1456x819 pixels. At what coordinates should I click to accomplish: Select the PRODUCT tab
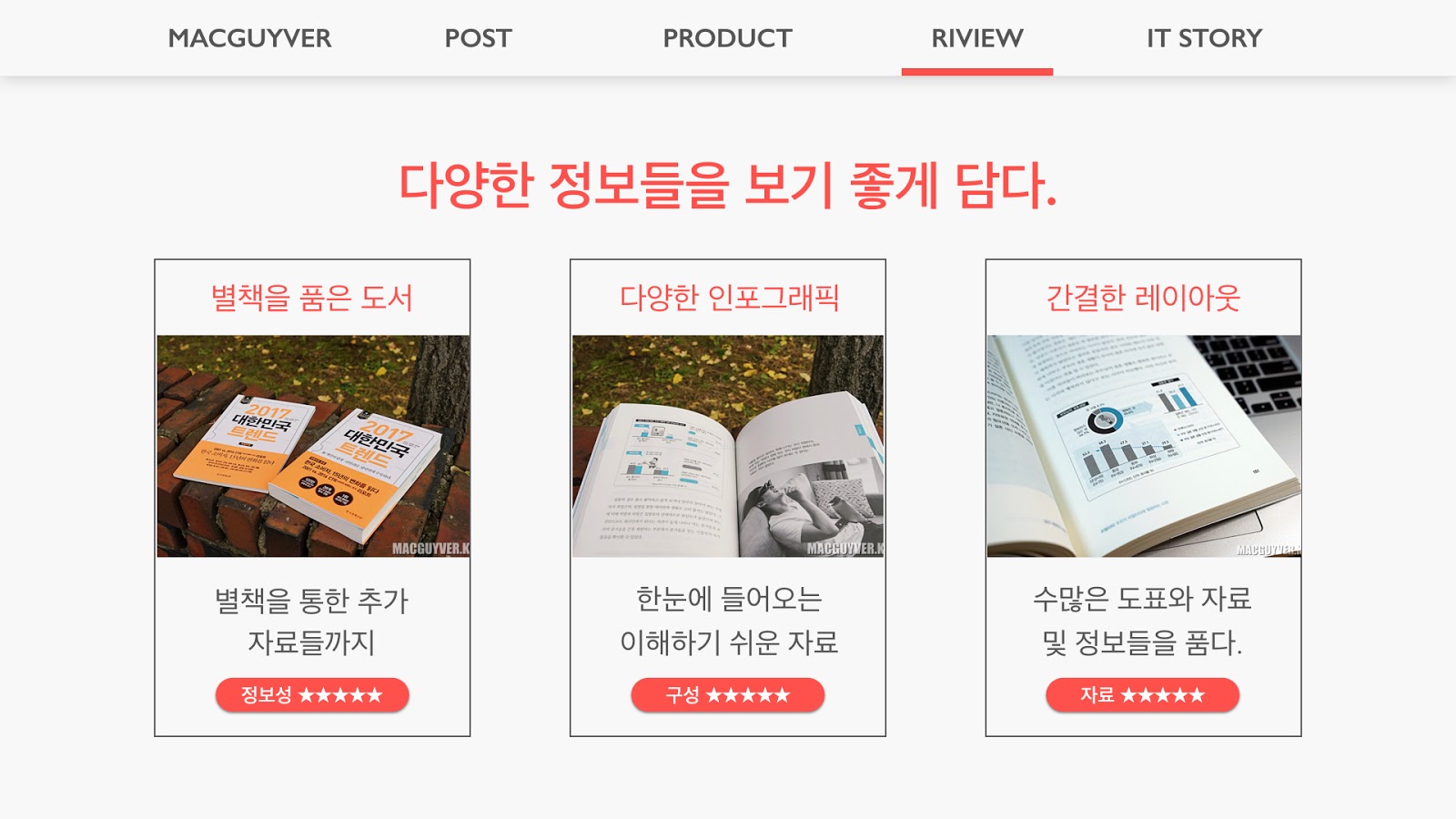[727, 38]
